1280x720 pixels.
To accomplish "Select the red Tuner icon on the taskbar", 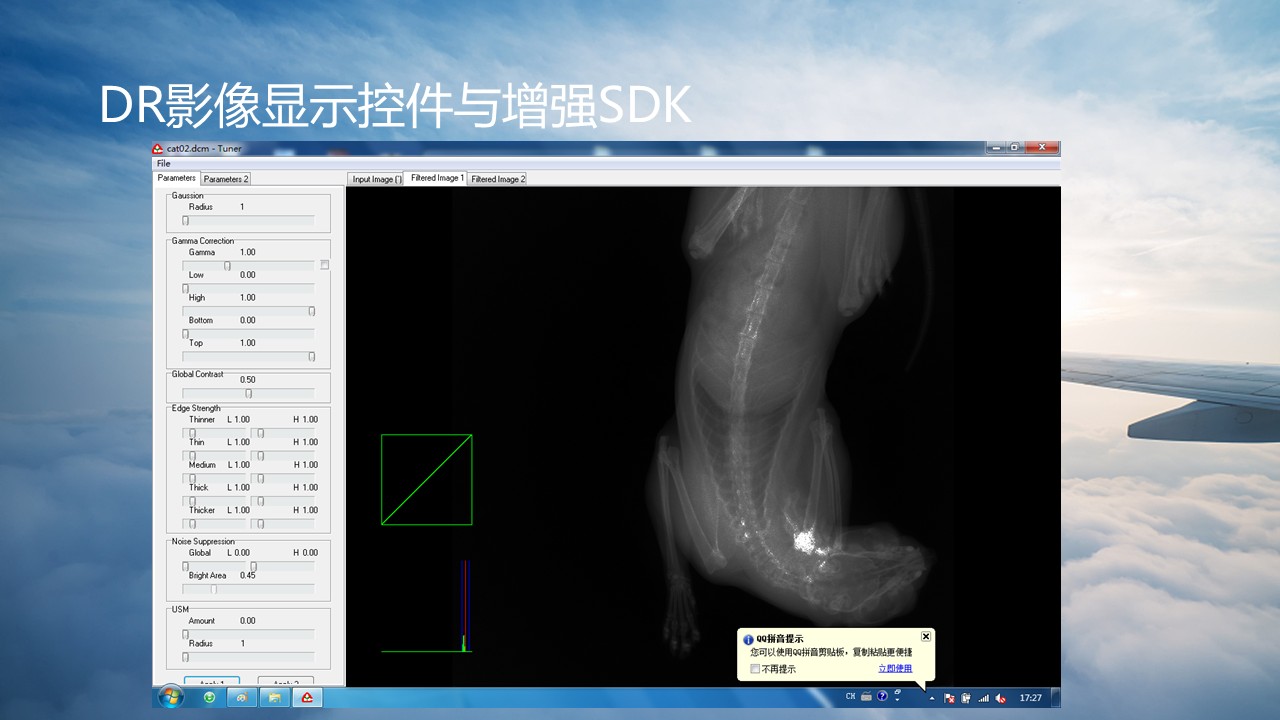I will coord(306,698).
